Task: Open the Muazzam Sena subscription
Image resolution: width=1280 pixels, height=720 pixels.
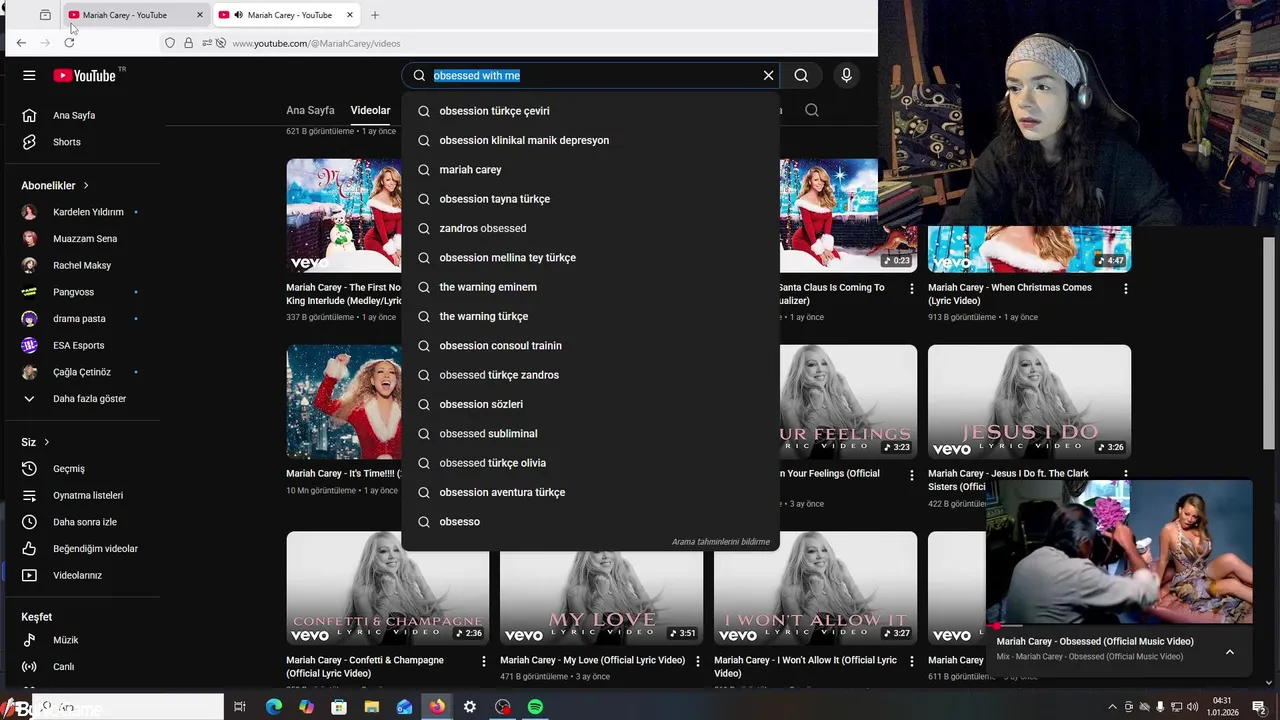Action: [x=83, y=239]
